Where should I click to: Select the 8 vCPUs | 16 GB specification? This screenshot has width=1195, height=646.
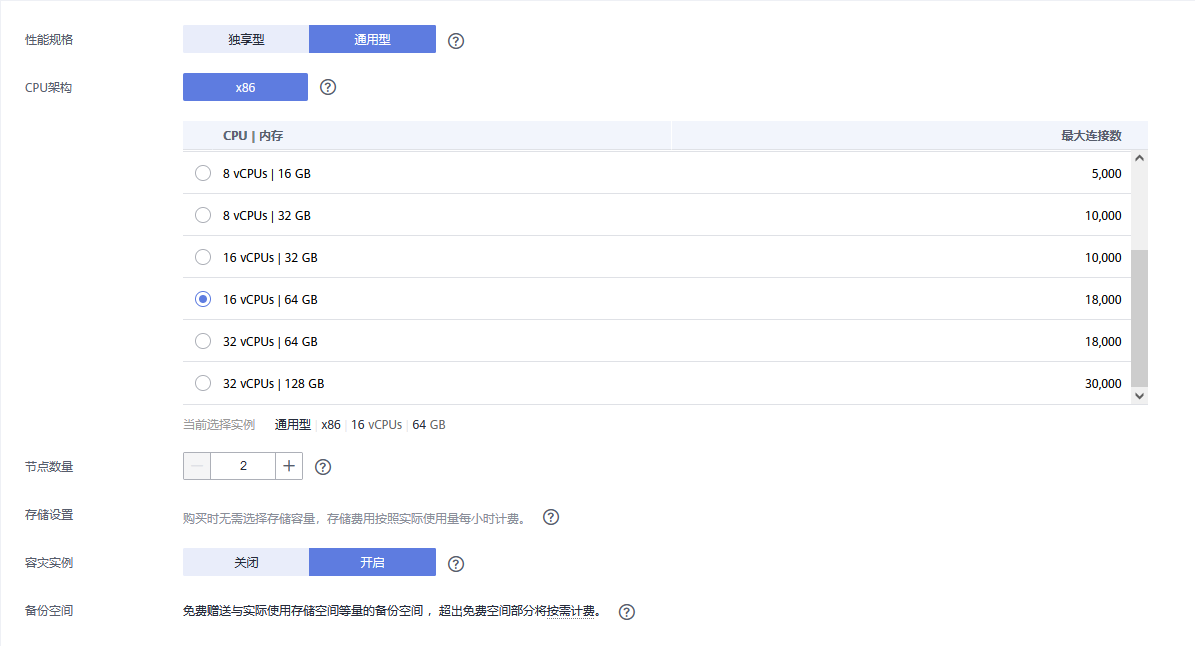(x=203, y=173)
